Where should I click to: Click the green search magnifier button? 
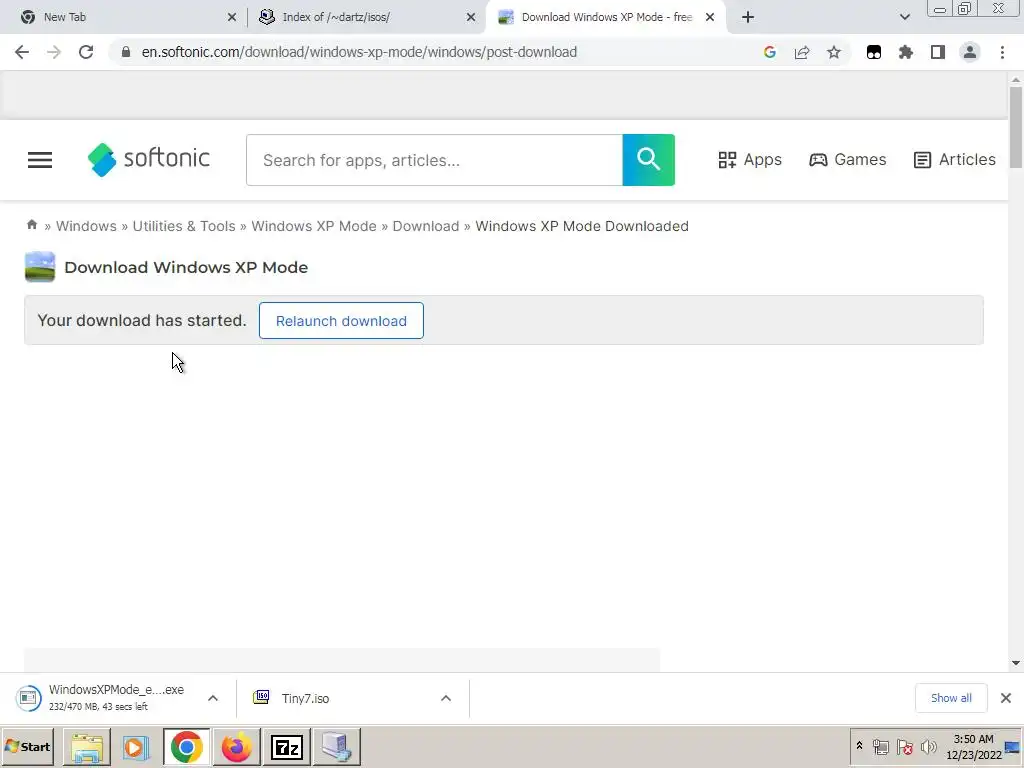(648, 160)
